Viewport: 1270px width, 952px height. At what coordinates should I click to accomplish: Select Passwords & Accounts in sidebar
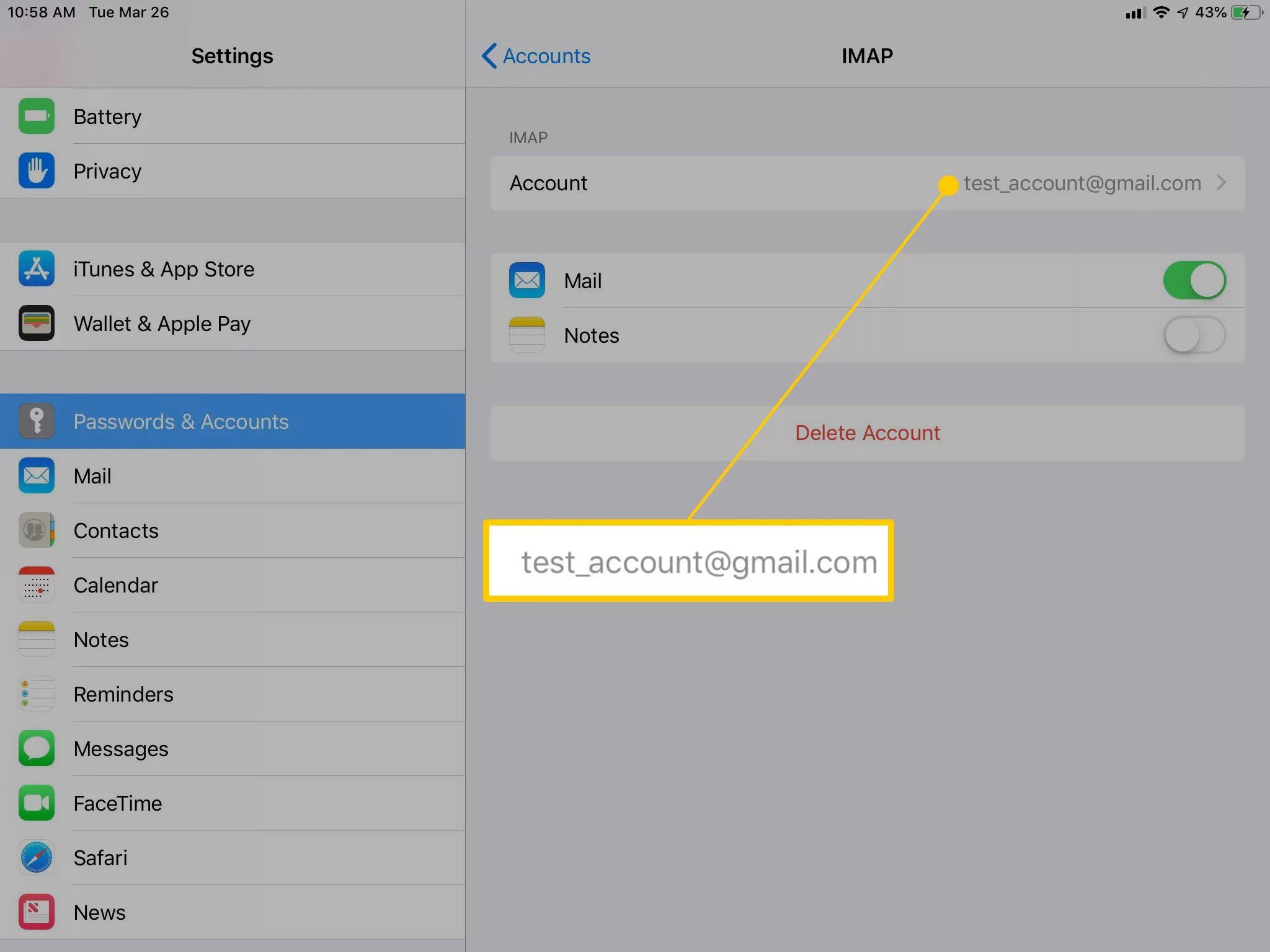pyautogui.click(x=233, y=421)
